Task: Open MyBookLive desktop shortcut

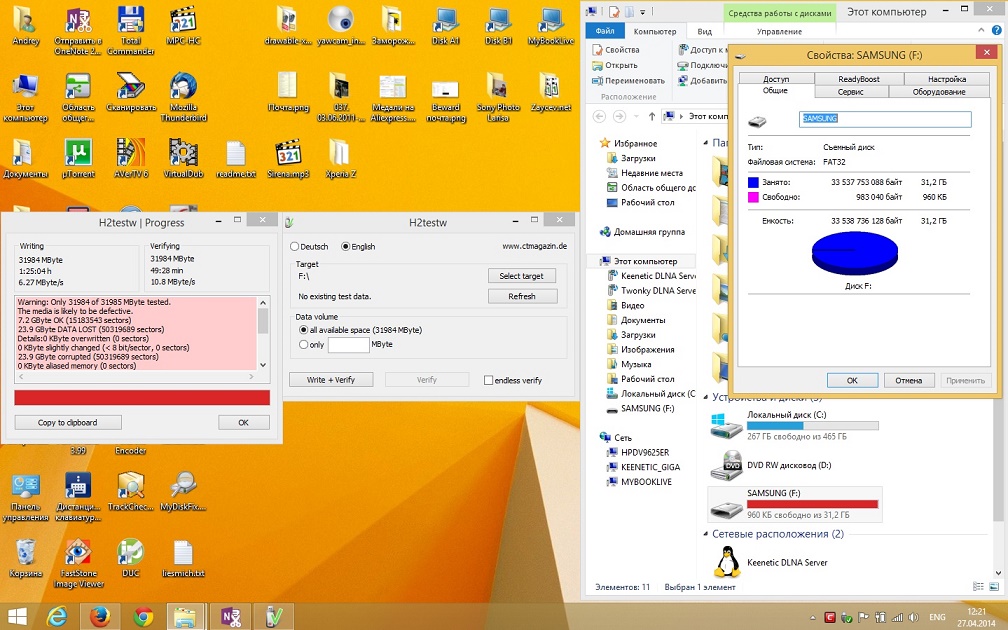Action: (x=551, y=26)
